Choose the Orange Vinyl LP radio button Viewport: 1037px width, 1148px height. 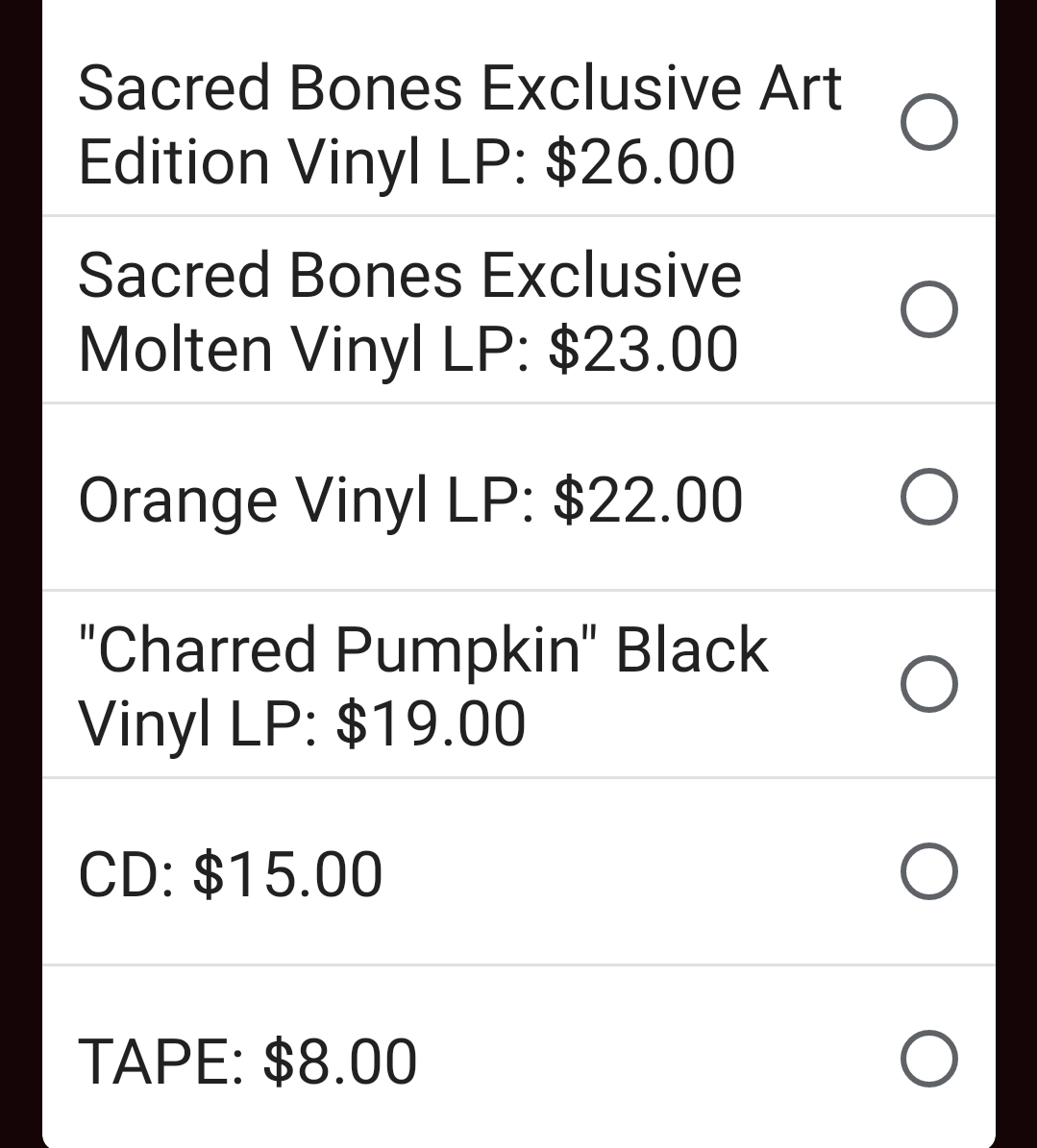pyautogui.click(x=928, y=497)
